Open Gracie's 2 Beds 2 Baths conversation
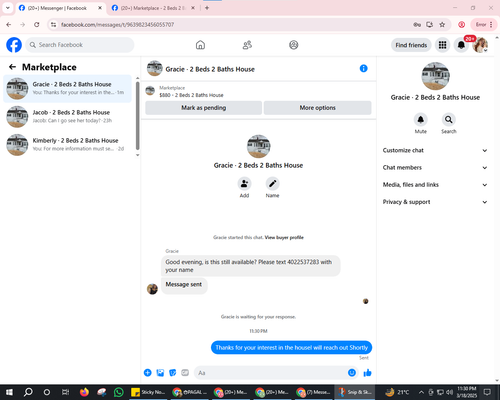 tap(67, 89)
